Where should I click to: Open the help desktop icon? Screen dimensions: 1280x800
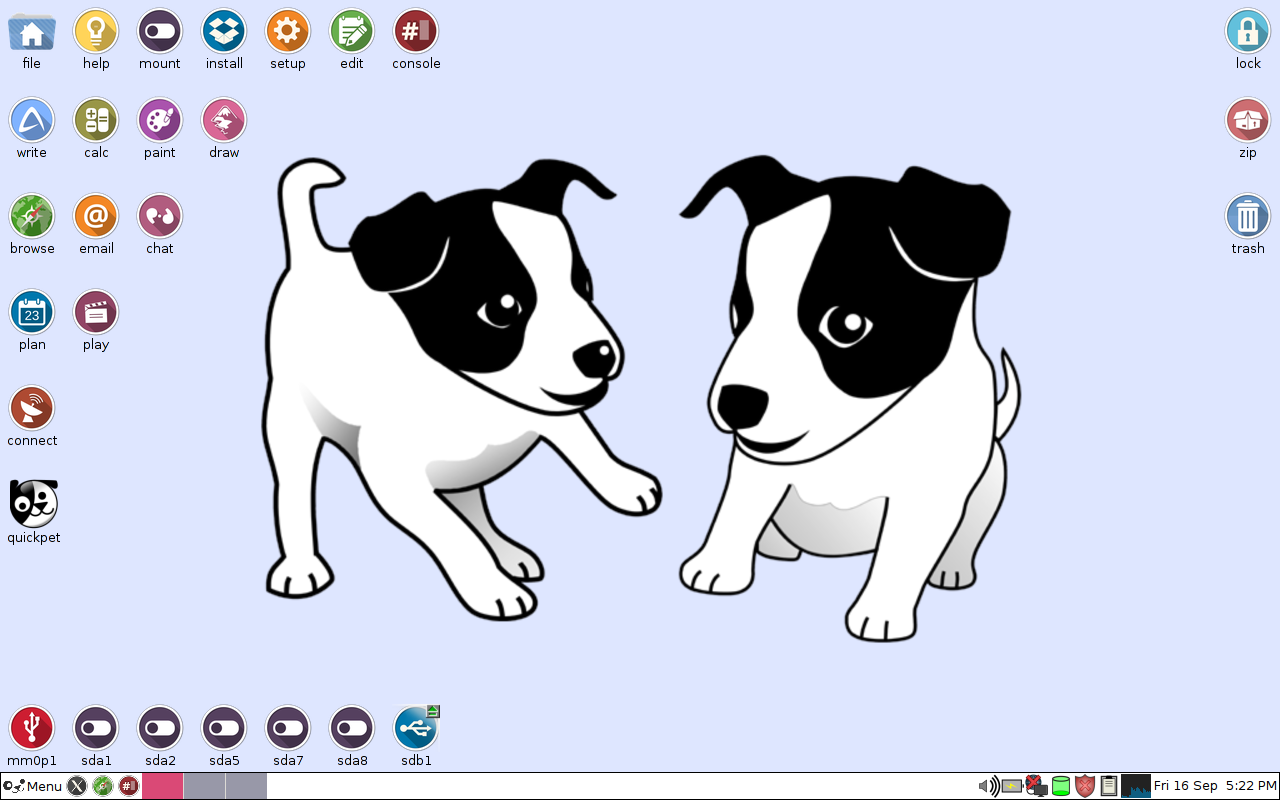click(x=96, y=32)
